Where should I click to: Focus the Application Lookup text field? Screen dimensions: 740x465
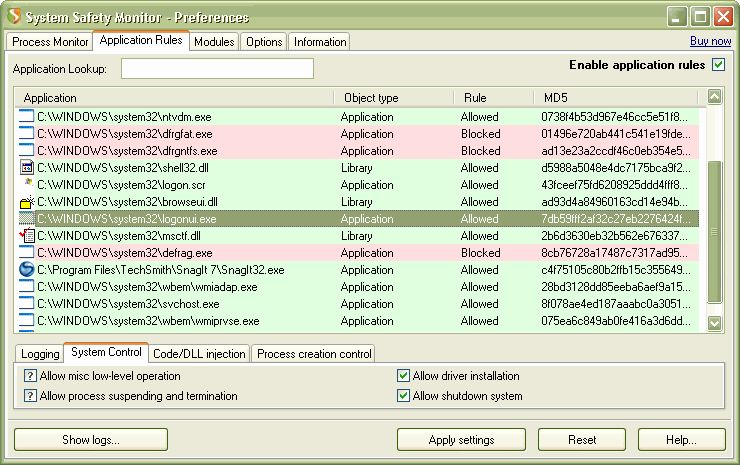[x=217, y=69]
